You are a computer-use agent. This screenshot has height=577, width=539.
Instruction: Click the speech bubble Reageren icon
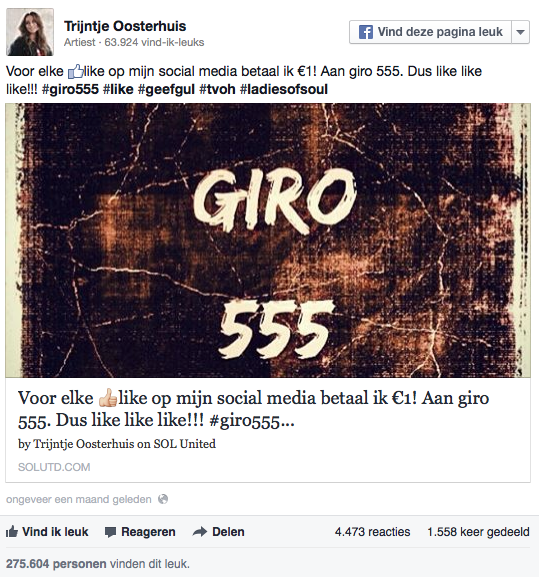(x=110, y=532)
